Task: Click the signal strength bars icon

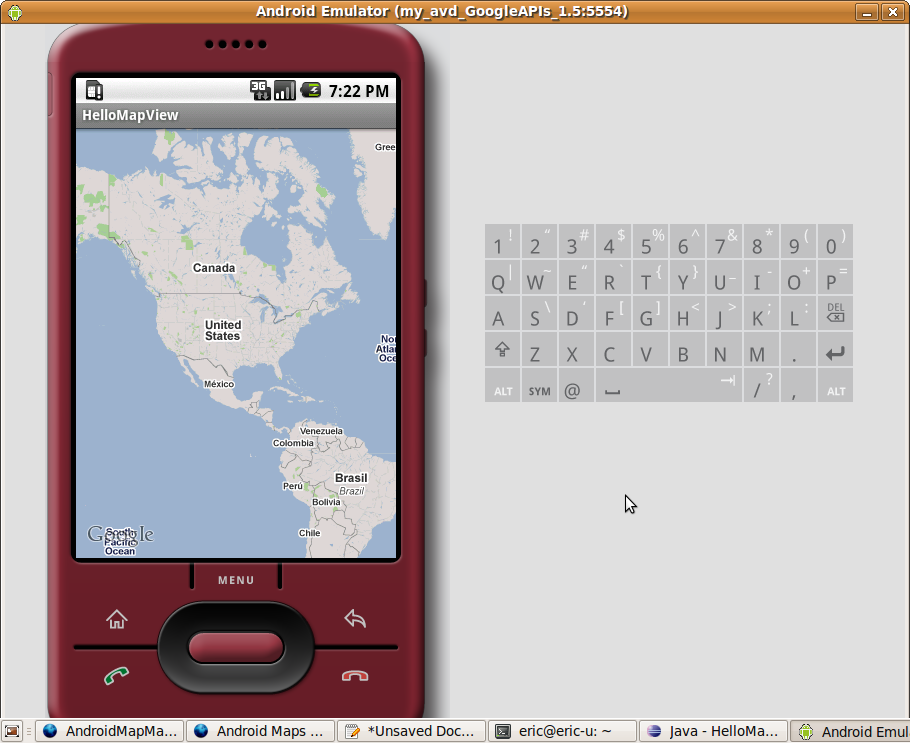Action: (x=285, y=91)
